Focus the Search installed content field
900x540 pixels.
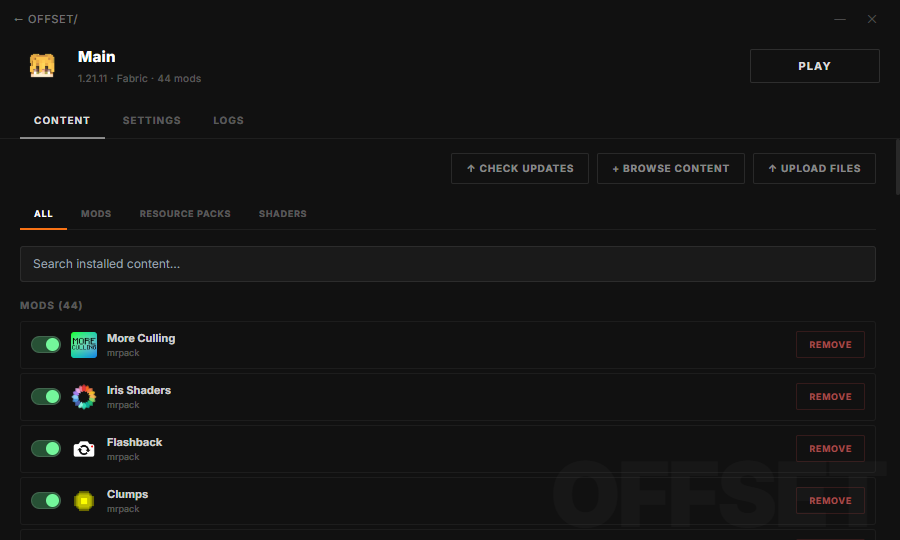click(448, 264)
